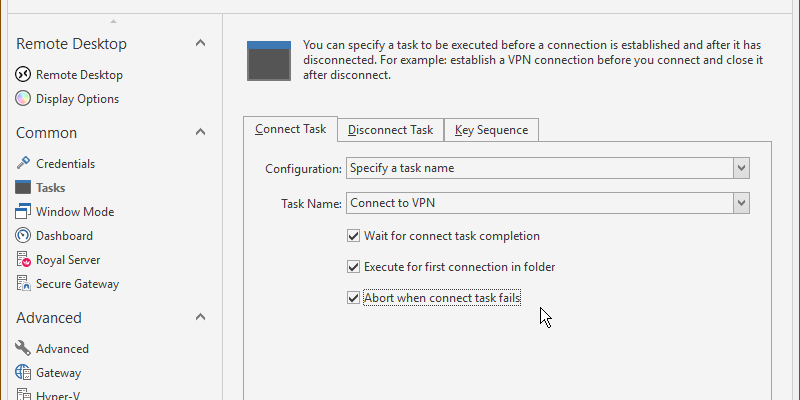Switch to the Disconnect Task tab
Screen dimensions: 800x400
[390, 130]
